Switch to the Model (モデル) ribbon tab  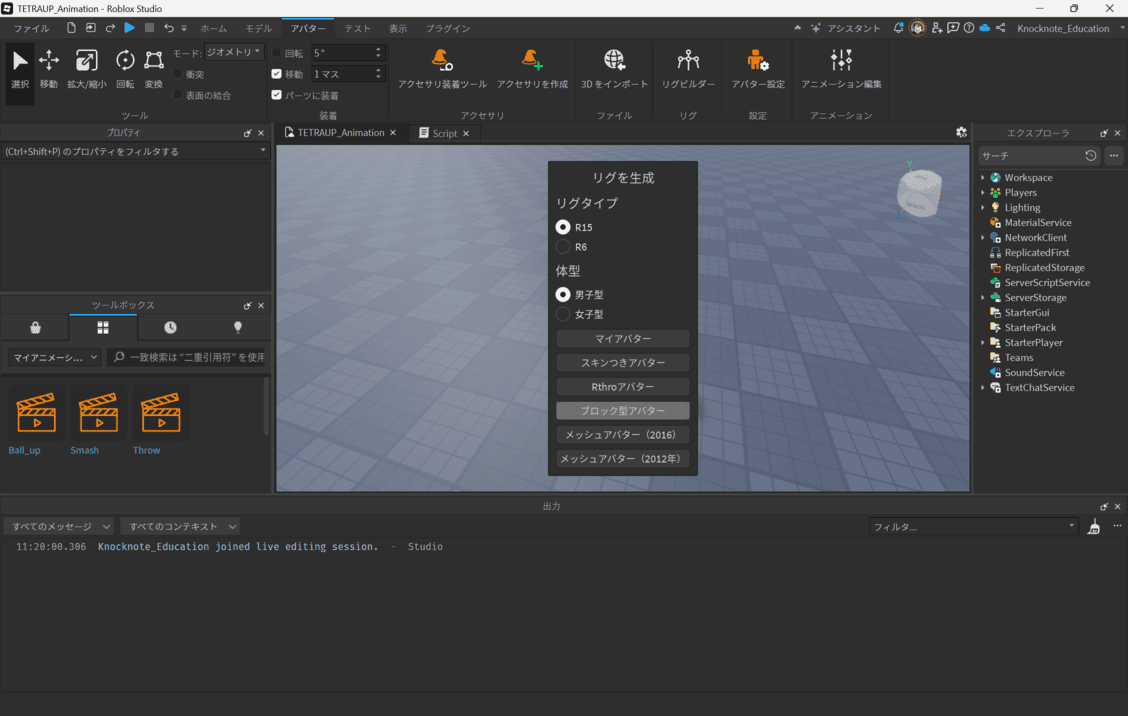tap(259, 29)
